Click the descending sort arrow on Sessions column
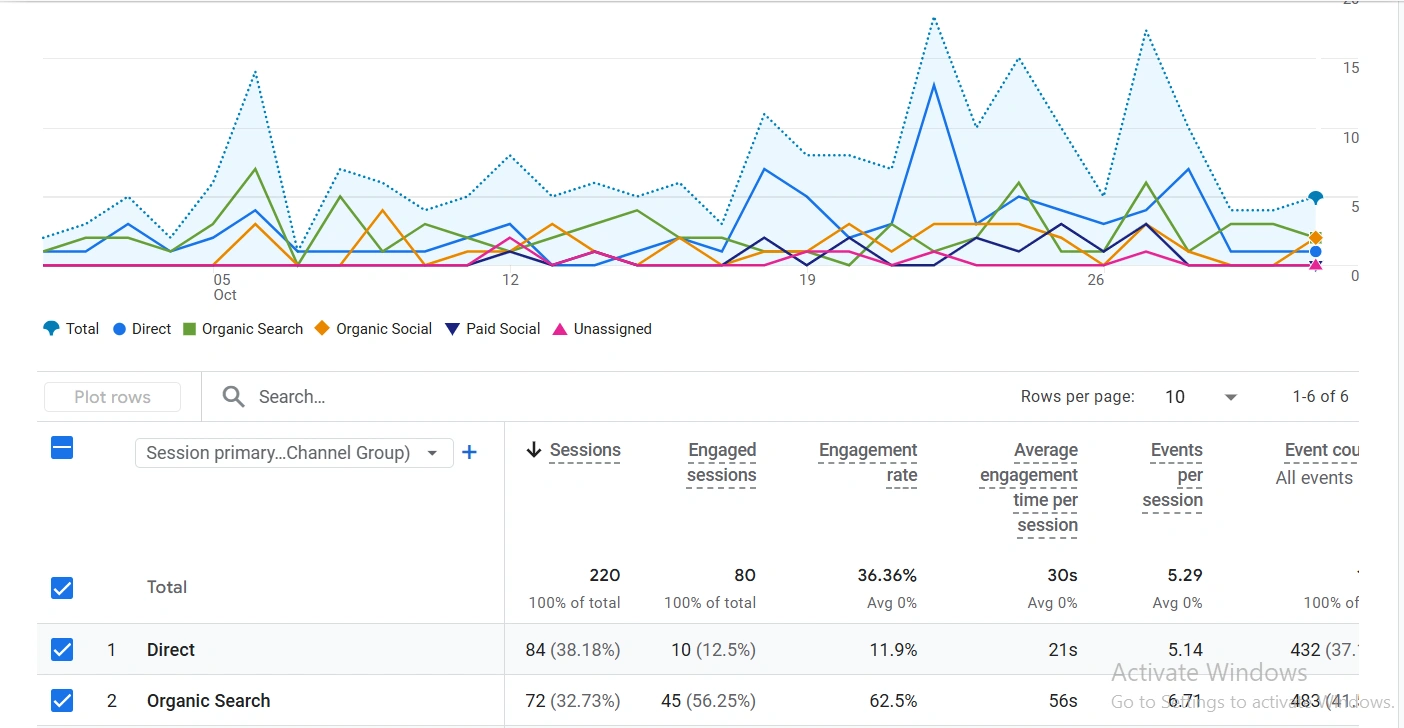Image resolution: width=1404 pixels, height=728 pixels. click(534, 450)
